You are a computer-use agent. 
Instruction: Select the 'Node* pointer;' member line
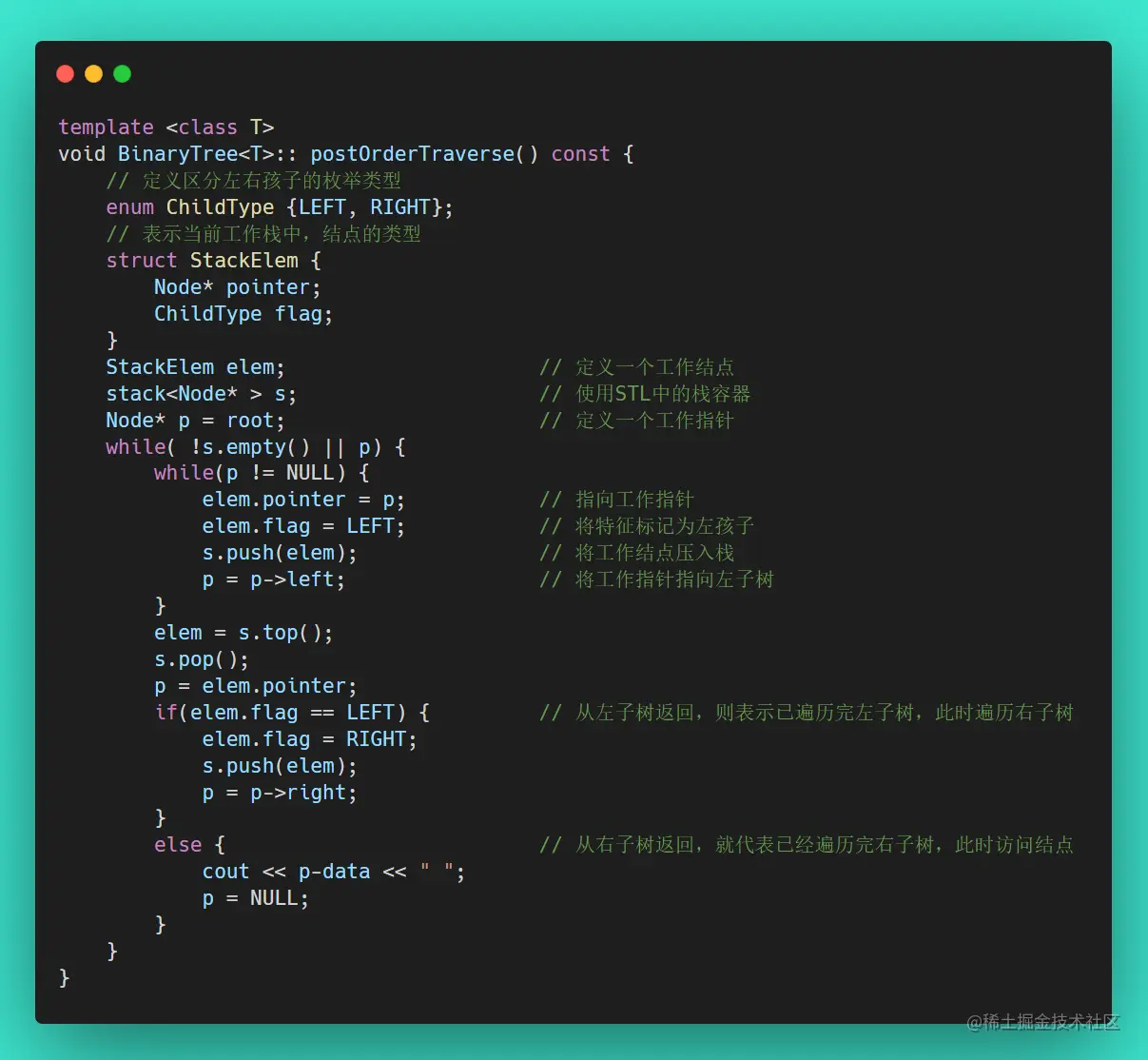point(238,287)
